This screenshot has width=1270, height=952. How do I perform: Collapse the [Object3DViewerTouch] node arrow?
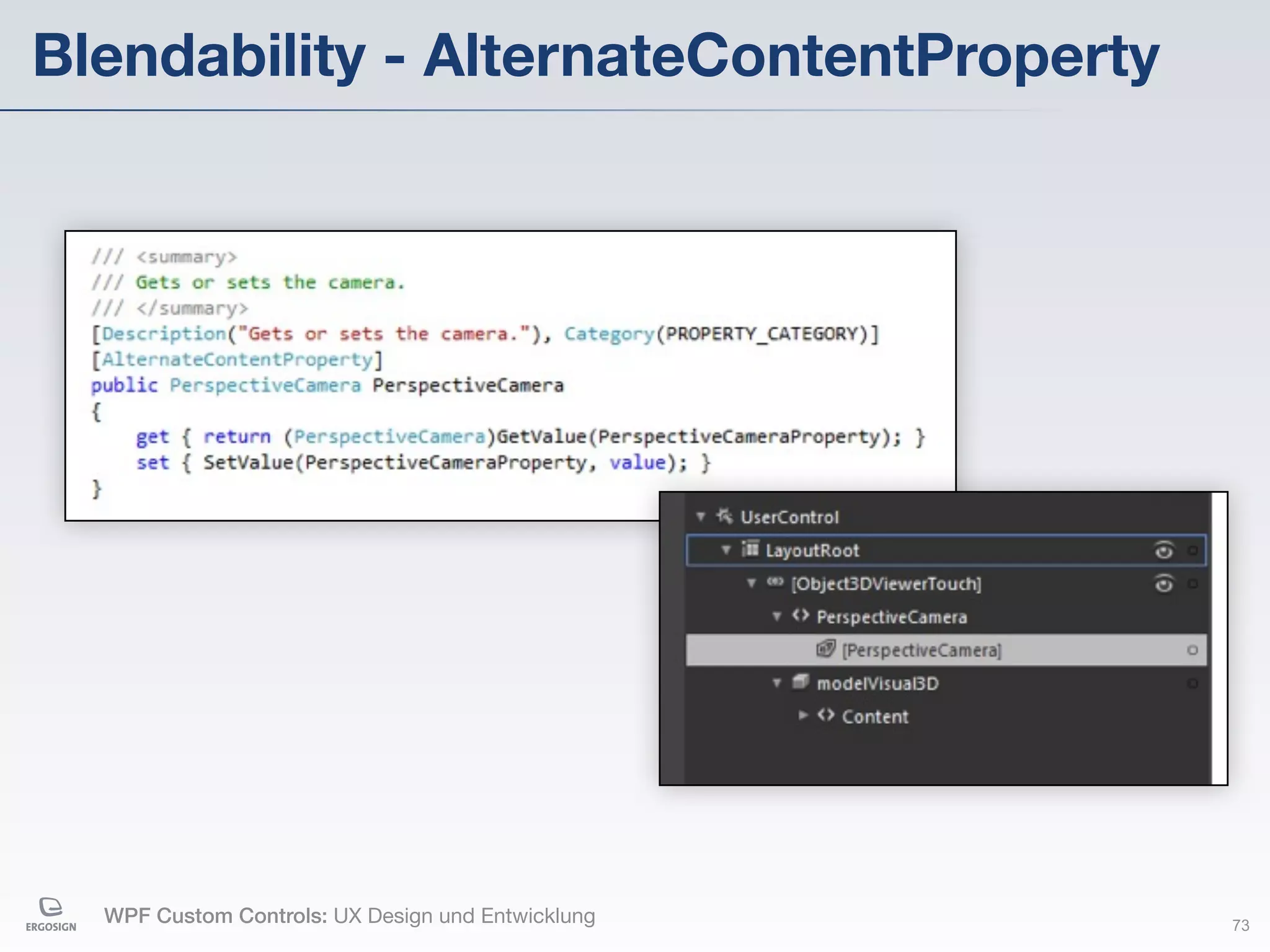[752, 583]
